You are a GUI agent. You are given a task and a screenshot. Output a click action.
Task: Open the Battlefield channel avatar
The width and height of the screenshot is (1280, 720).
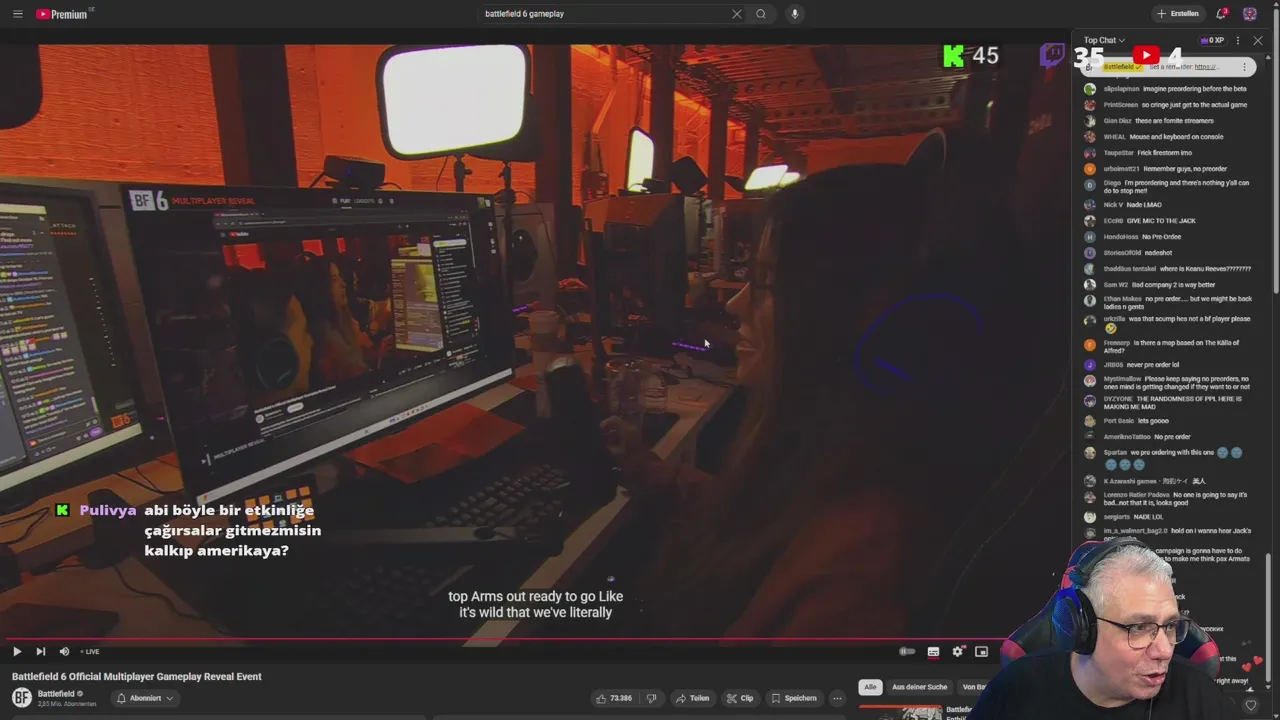click(22, 698)
